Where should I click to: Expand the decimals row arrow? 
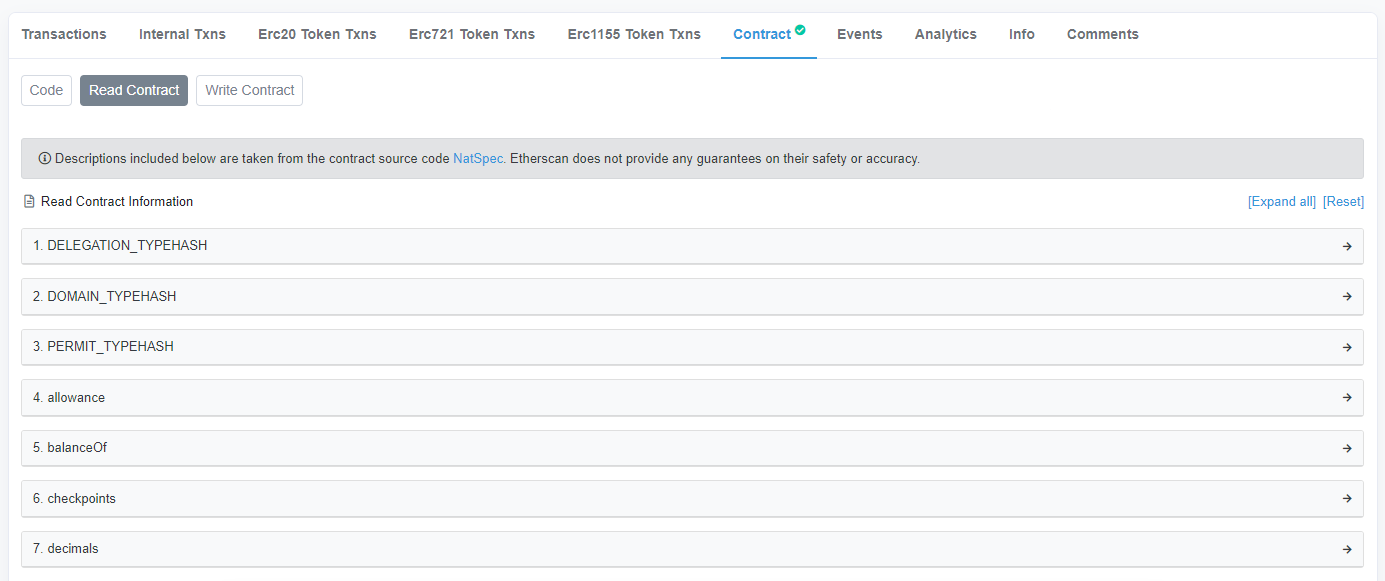click(1347, 549)
